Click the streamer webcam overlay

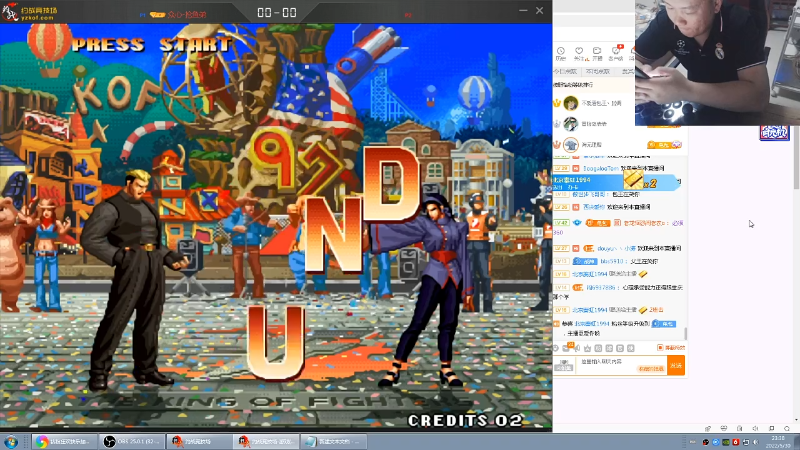click(717, 62)
